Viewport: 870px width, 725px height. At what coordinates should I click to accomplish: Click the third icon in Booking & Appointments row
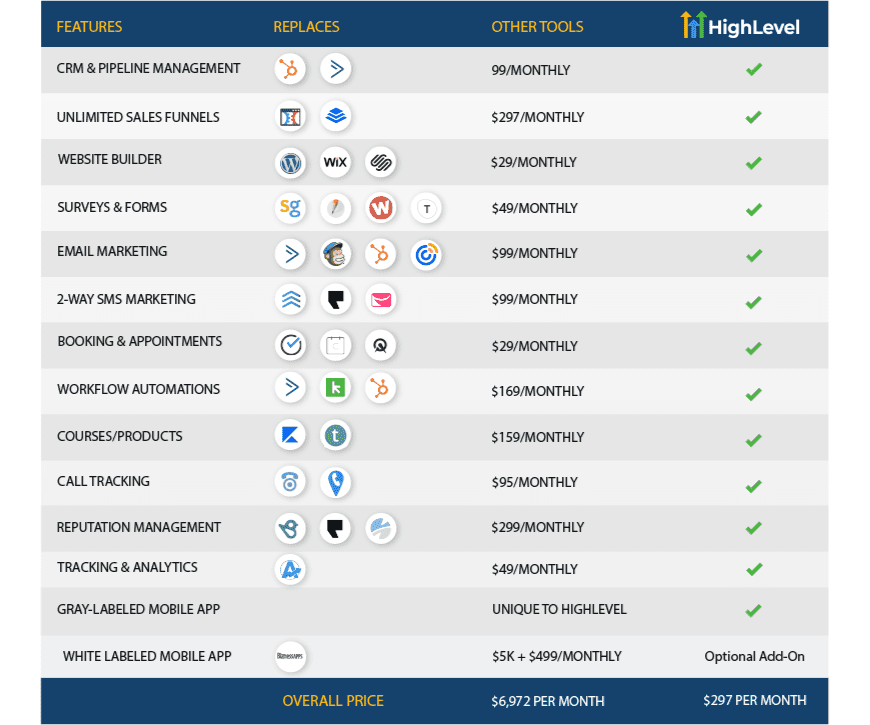tap(381, 346)
